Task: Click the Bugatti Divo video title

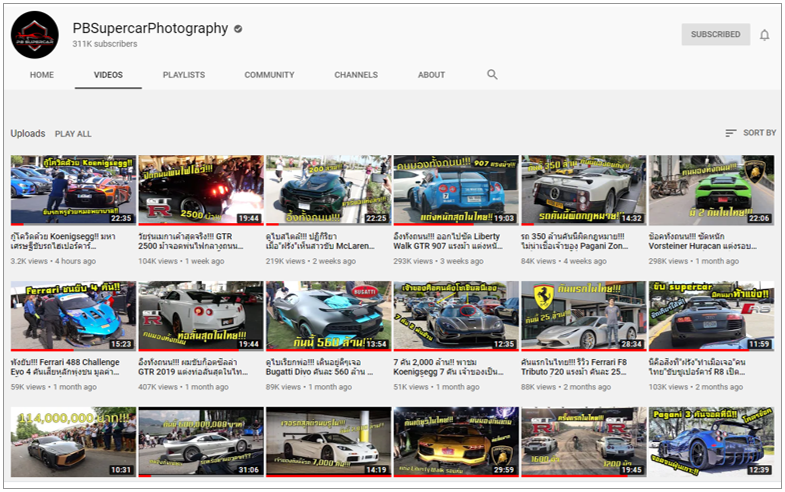Action: pyautogui.click(x=320, y=367)
